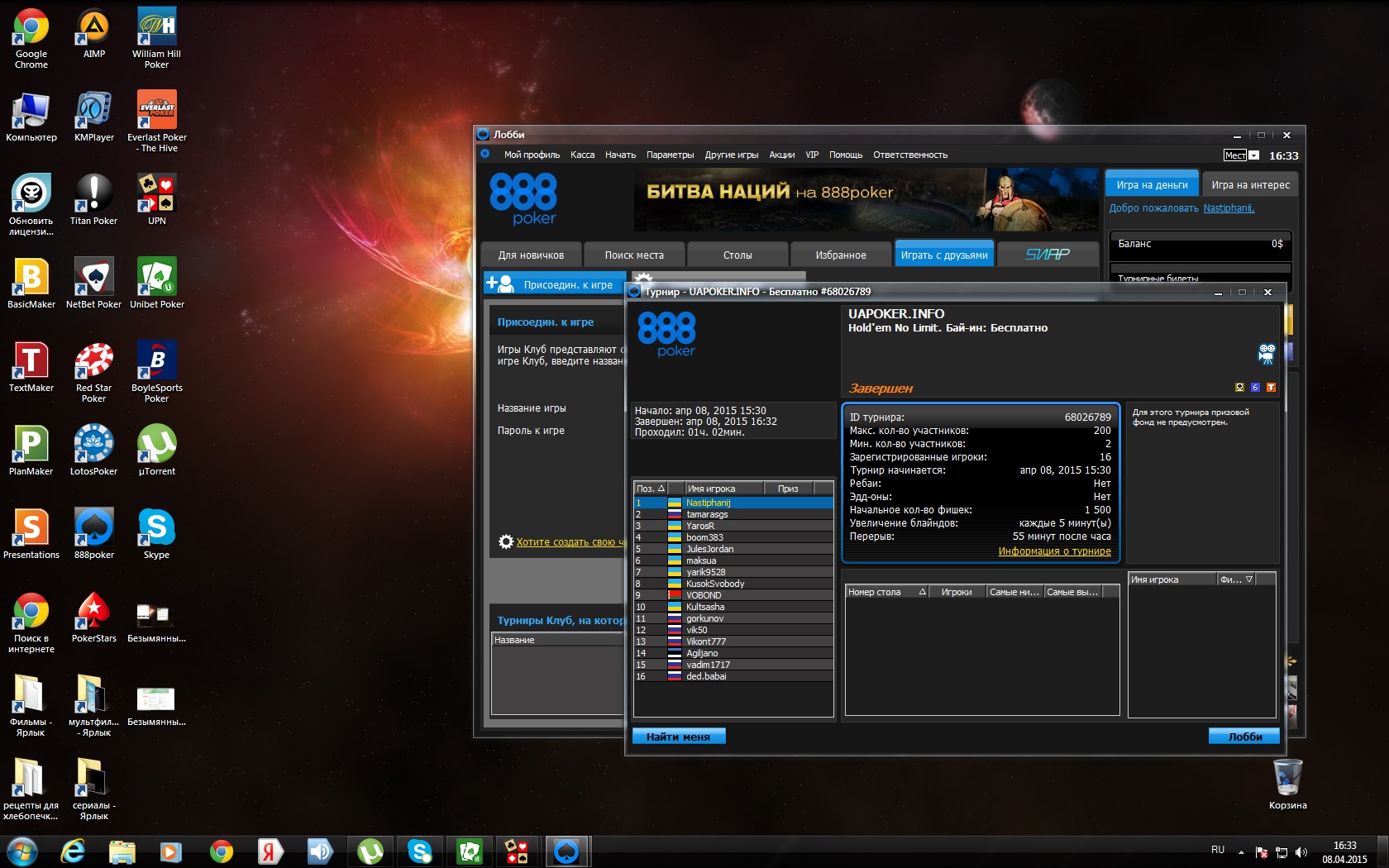1389x868 pixels.
Task: Select the Поиск места tab
Action: 634,255
